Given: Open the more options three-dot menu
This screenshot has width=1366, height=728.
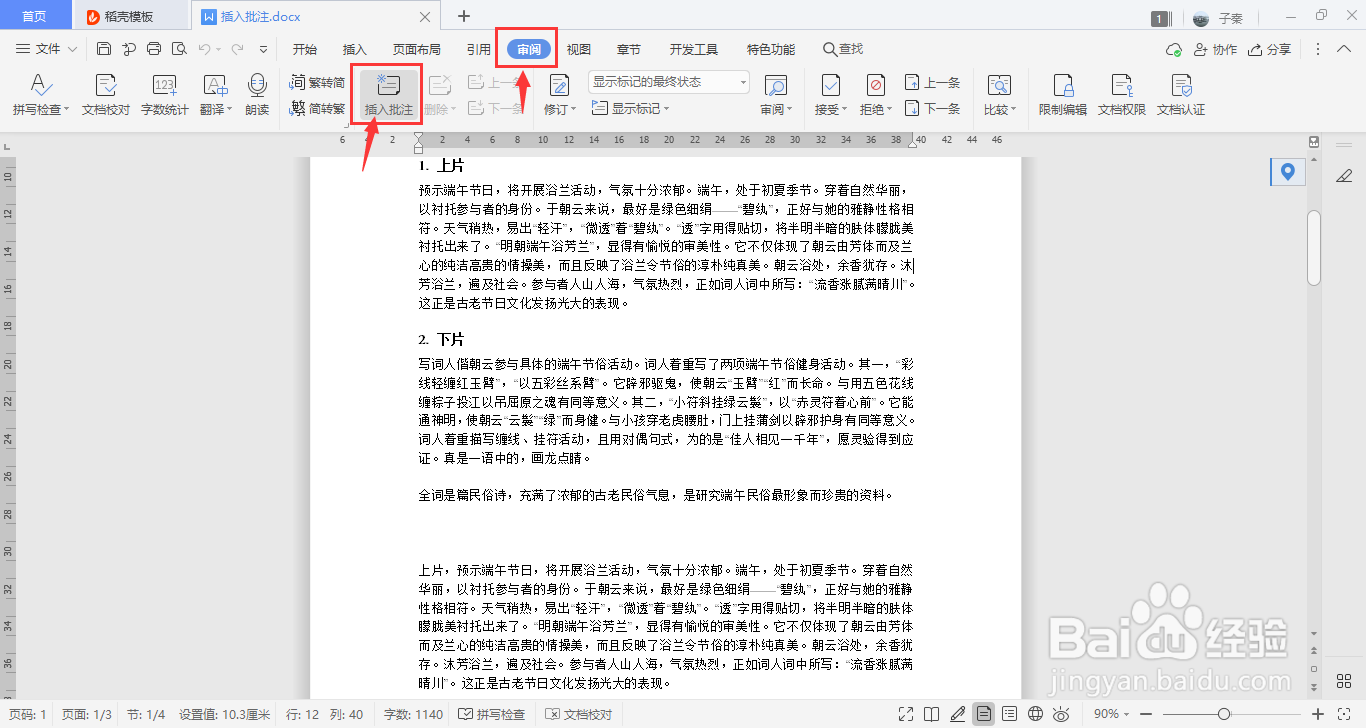Looking at the screenshot, I should click(x=1318, y=49).
